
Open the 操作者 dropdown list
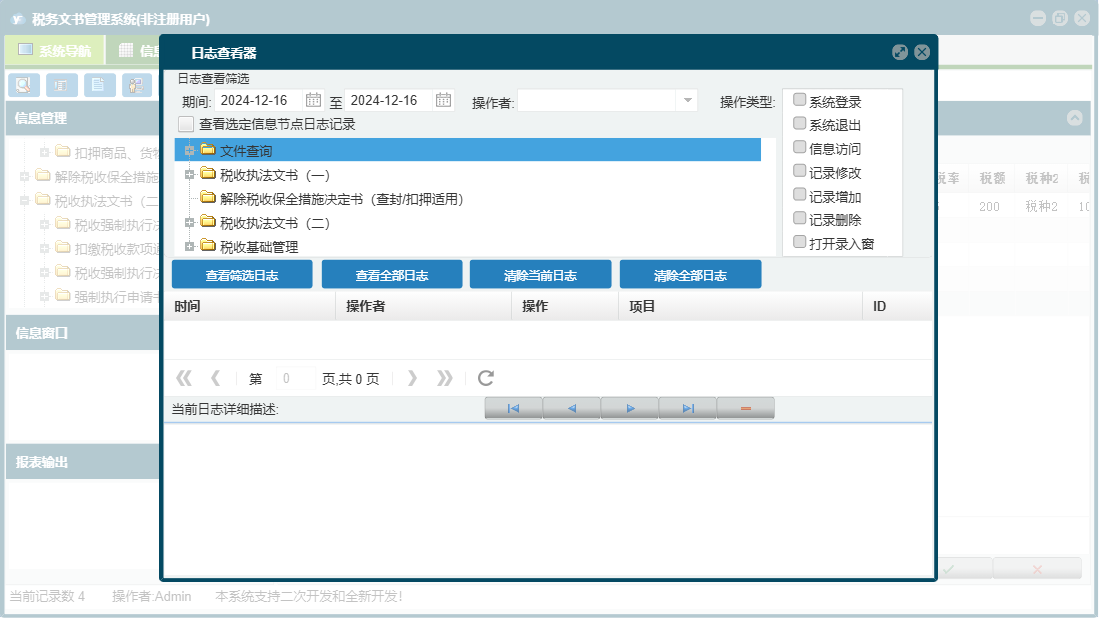(688, 101)
